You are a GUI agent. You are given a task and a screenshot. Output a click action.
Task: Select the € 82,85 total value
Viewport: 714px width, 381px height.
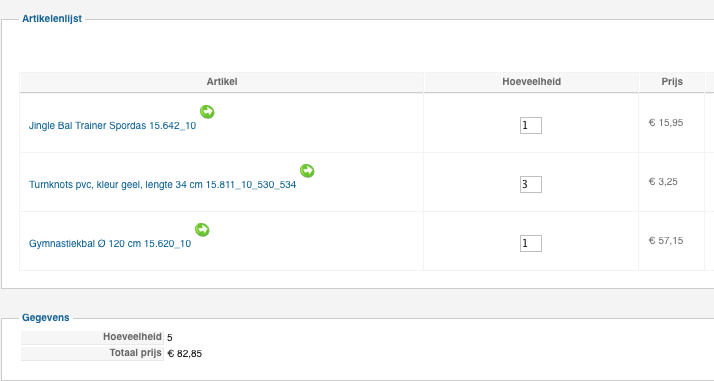tap(184, 354)
